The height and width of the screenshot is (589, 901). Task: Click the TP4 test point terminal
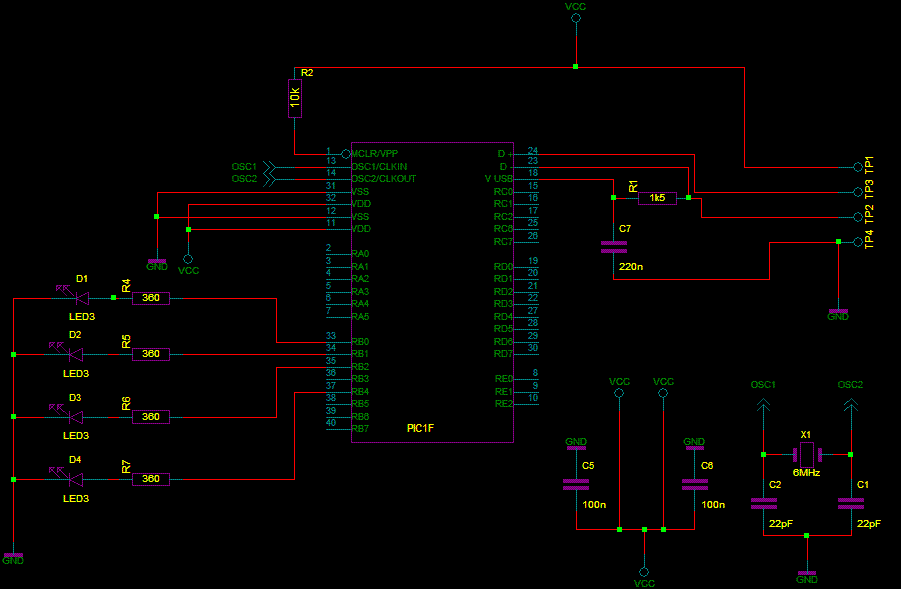point(857,242)
